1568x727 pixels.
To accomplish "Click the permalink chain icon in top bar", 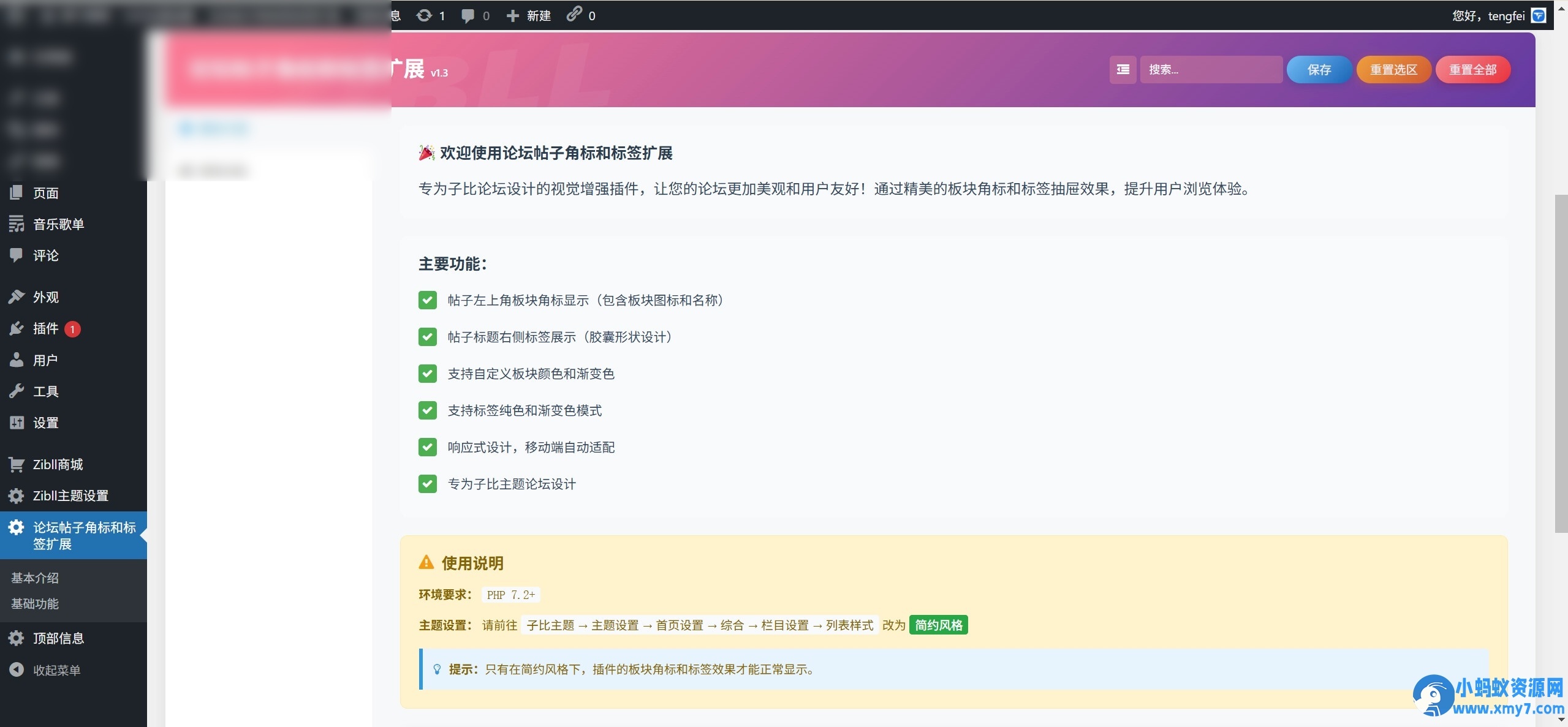I will [574, 15].
